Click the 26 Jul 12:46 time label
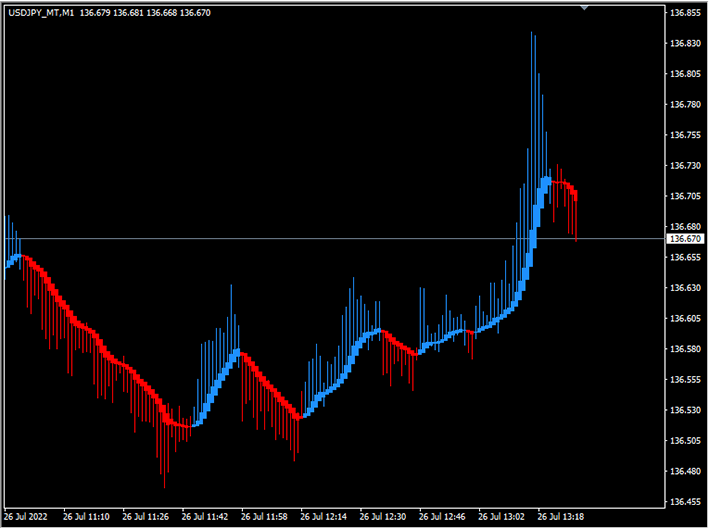709x528 pixels. pos(442,516)
